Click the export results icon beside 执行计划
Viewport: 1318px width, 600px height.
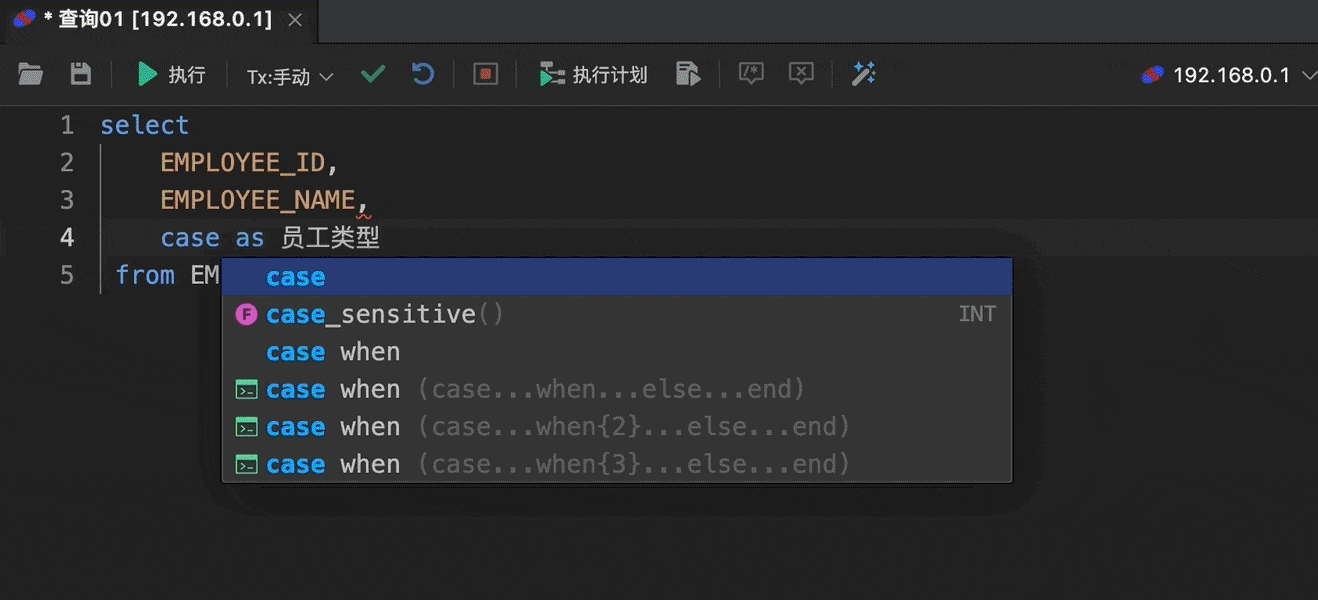click(688, 74)
